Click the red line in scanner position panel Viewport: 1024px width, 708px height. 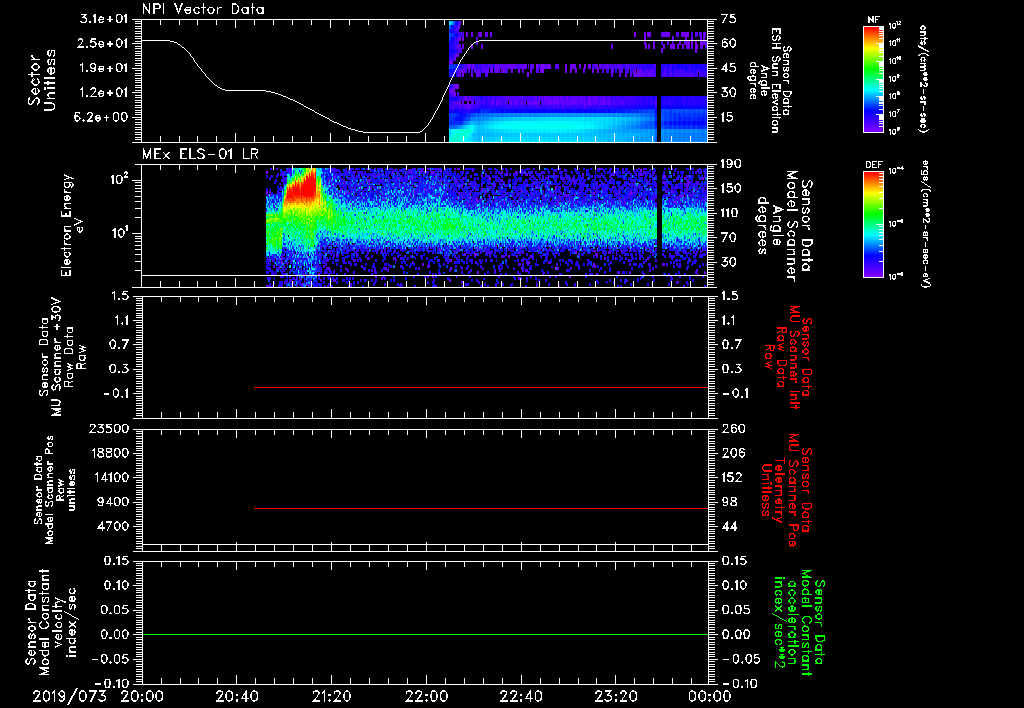[x=481, y=508]
